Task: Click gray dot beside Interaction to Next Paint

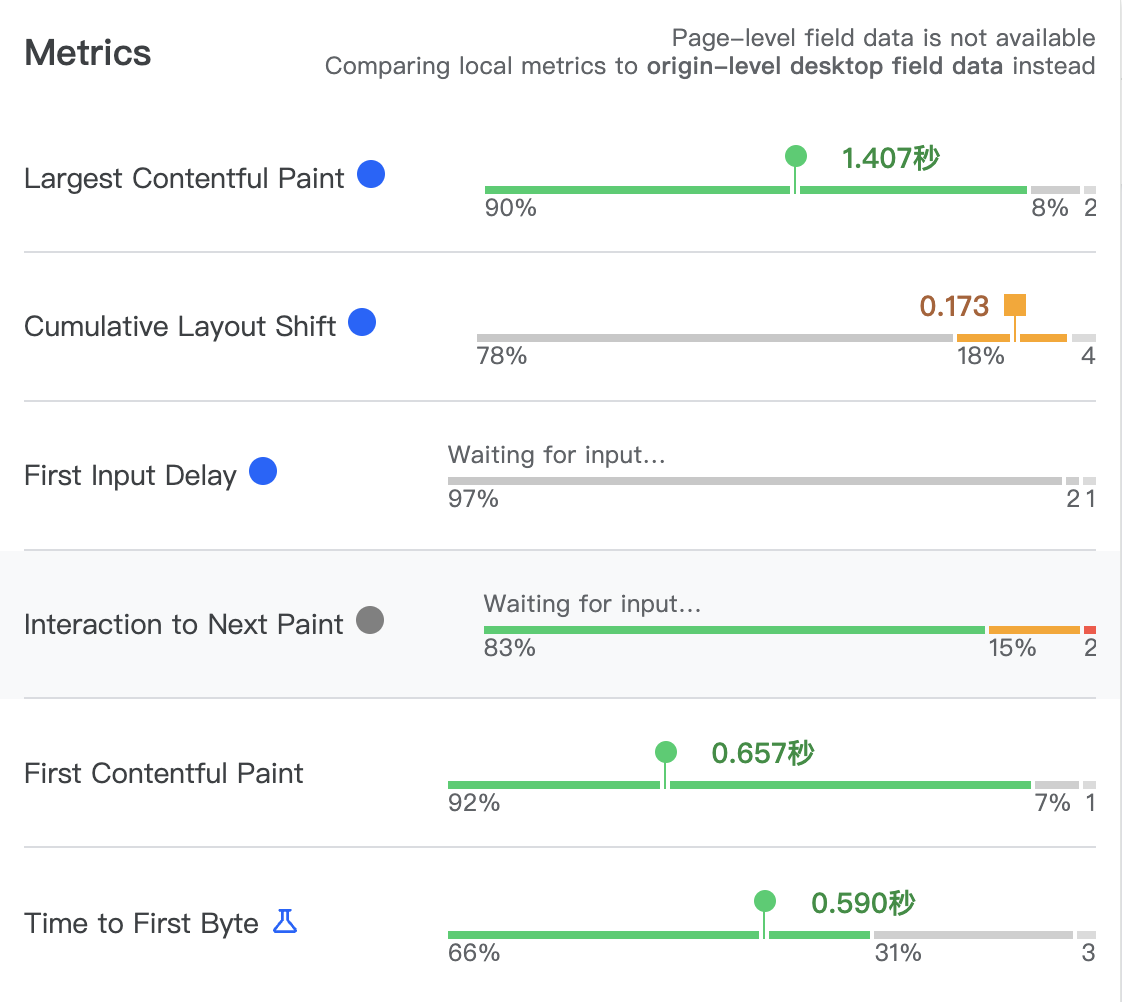Action: coord(370,620)
